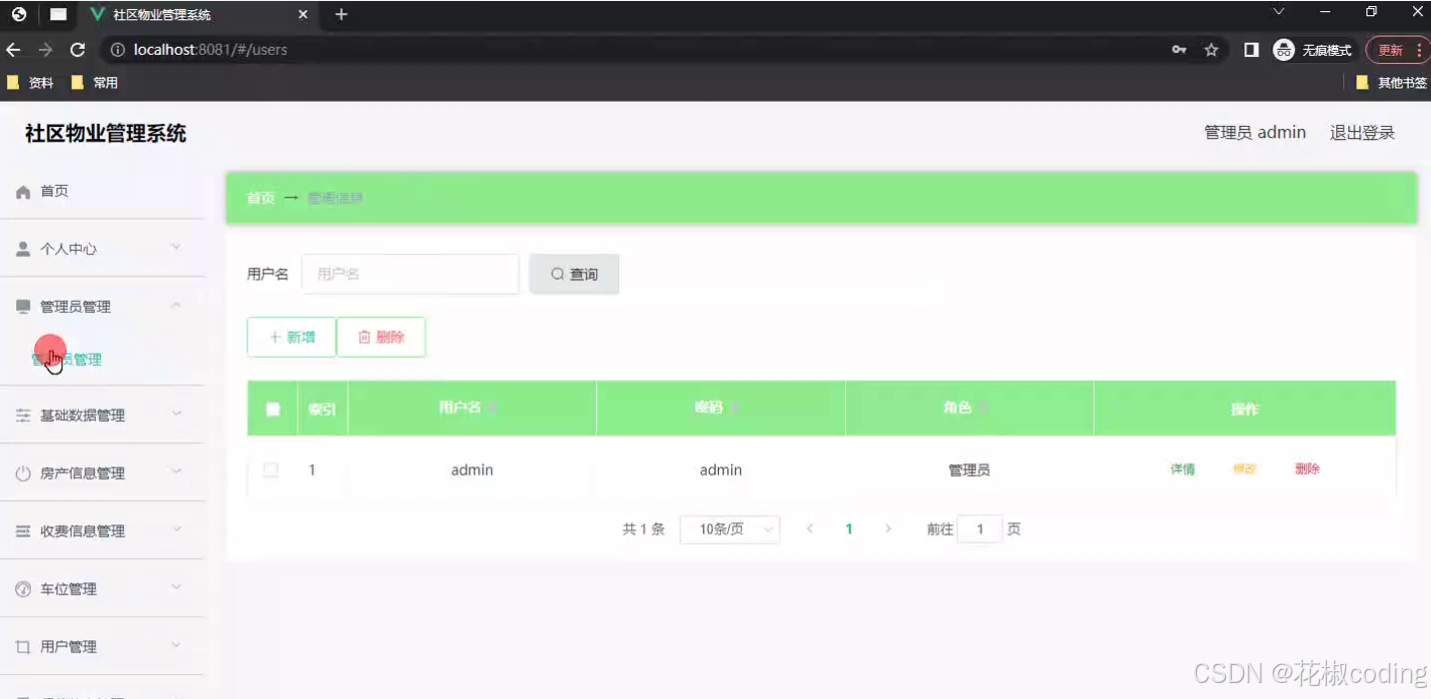
Task: Expand the 用户管理 menu chevron
Action: coord(176,646)
